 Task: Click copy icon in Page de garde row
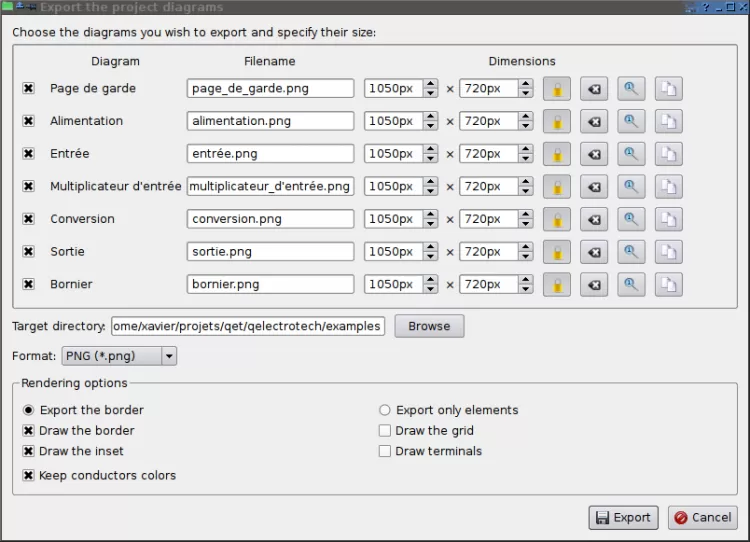pyautogui.click(x=668, y=89)
